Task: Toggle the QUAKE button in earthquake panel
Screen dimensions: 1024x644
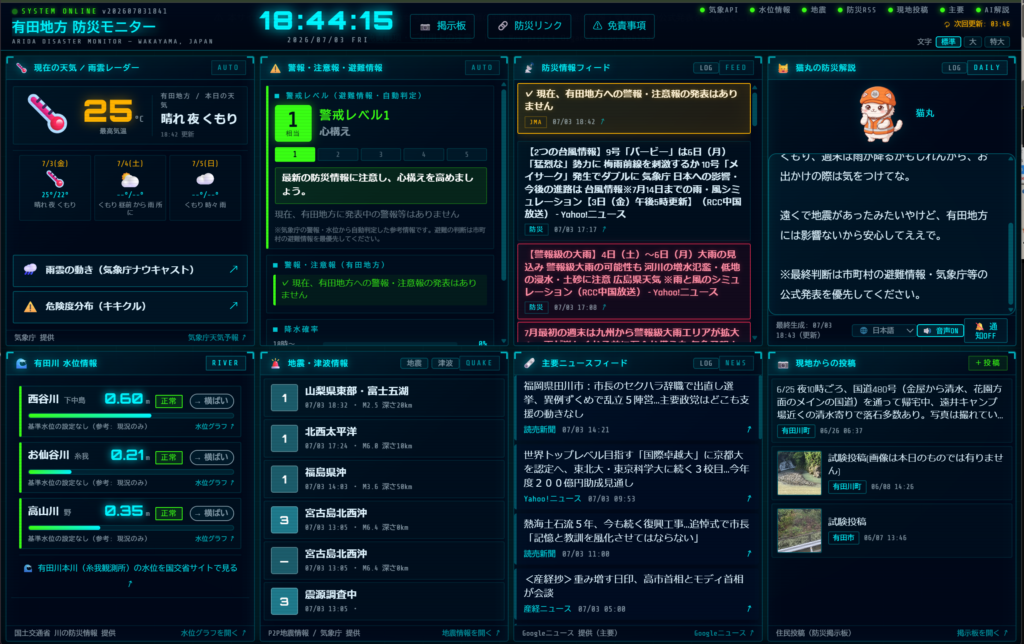Action: pyautogui.click(x=479, y=362)
